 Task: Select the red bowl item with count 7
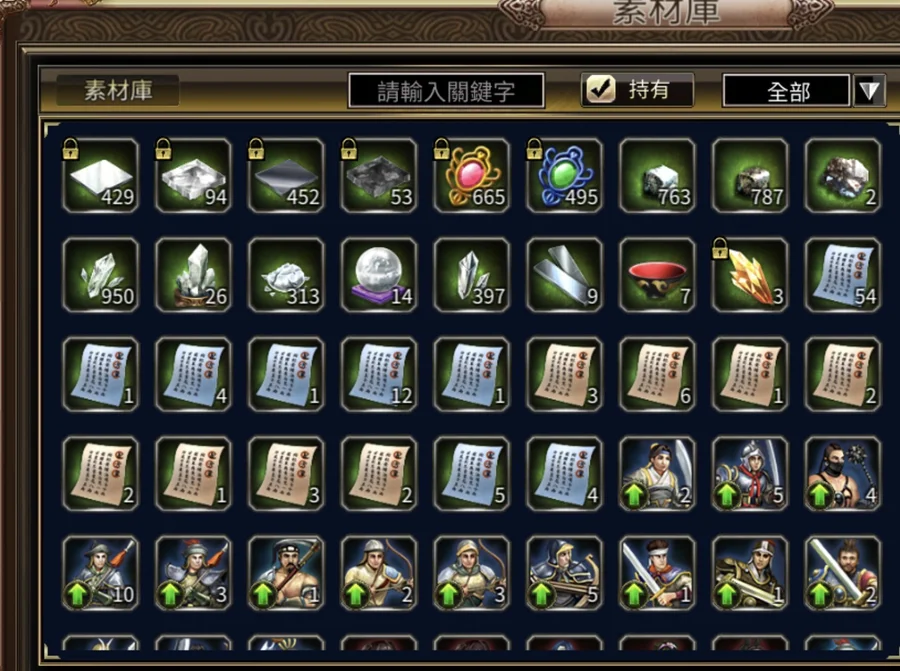click(x=657, y=276)
